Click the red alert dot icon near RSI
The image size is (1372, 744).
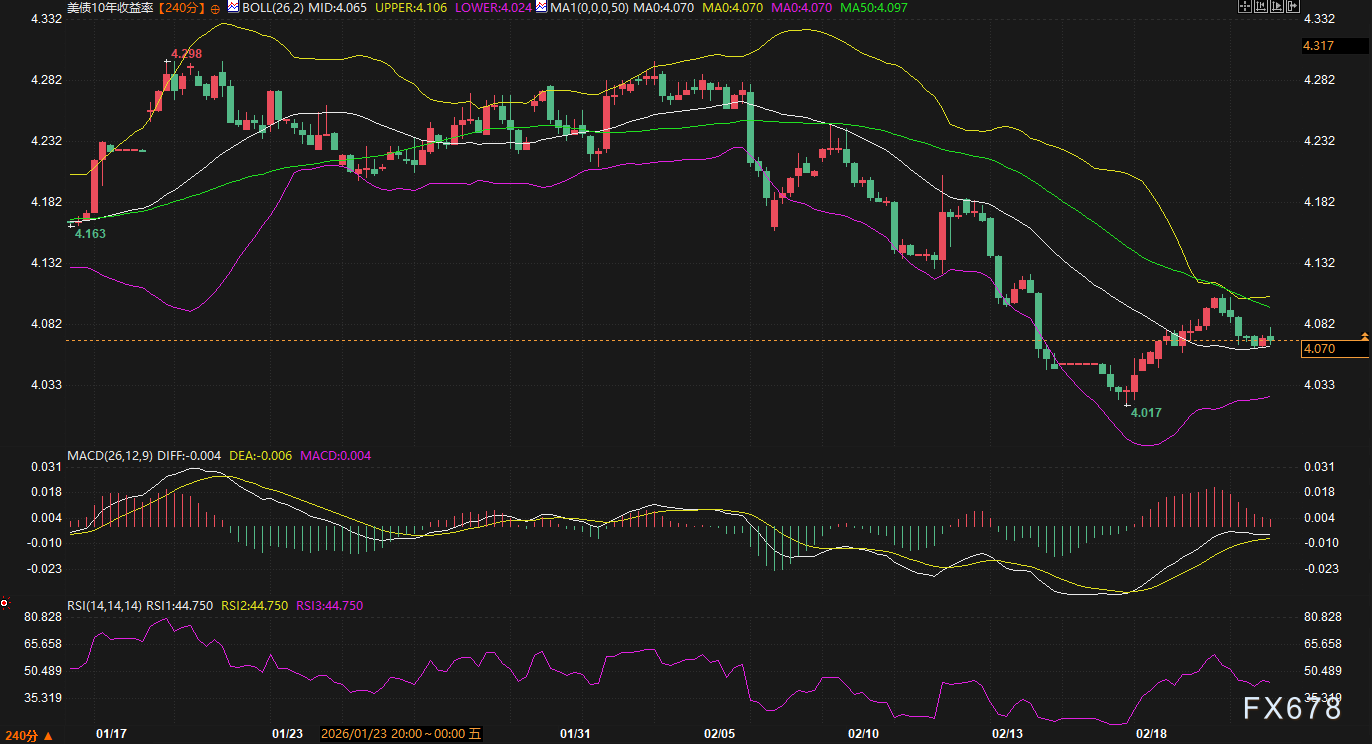tap(5, 603)
